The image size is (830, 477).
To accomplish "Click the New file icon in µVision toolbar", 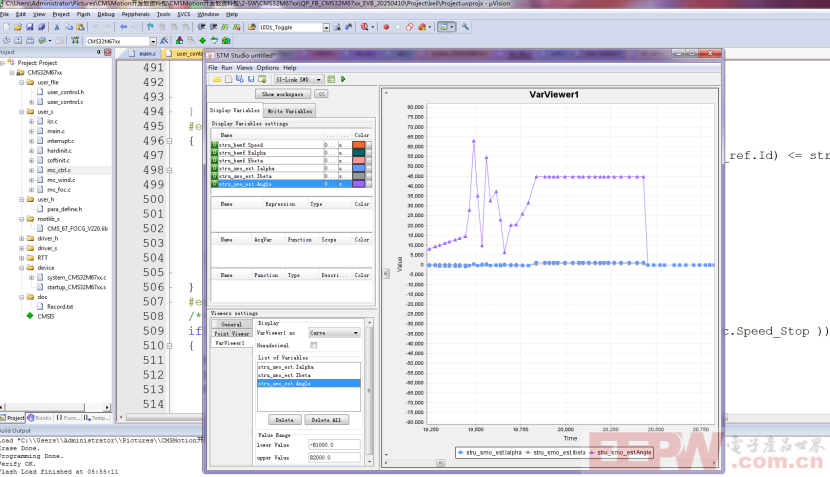I will pos(6,27).
